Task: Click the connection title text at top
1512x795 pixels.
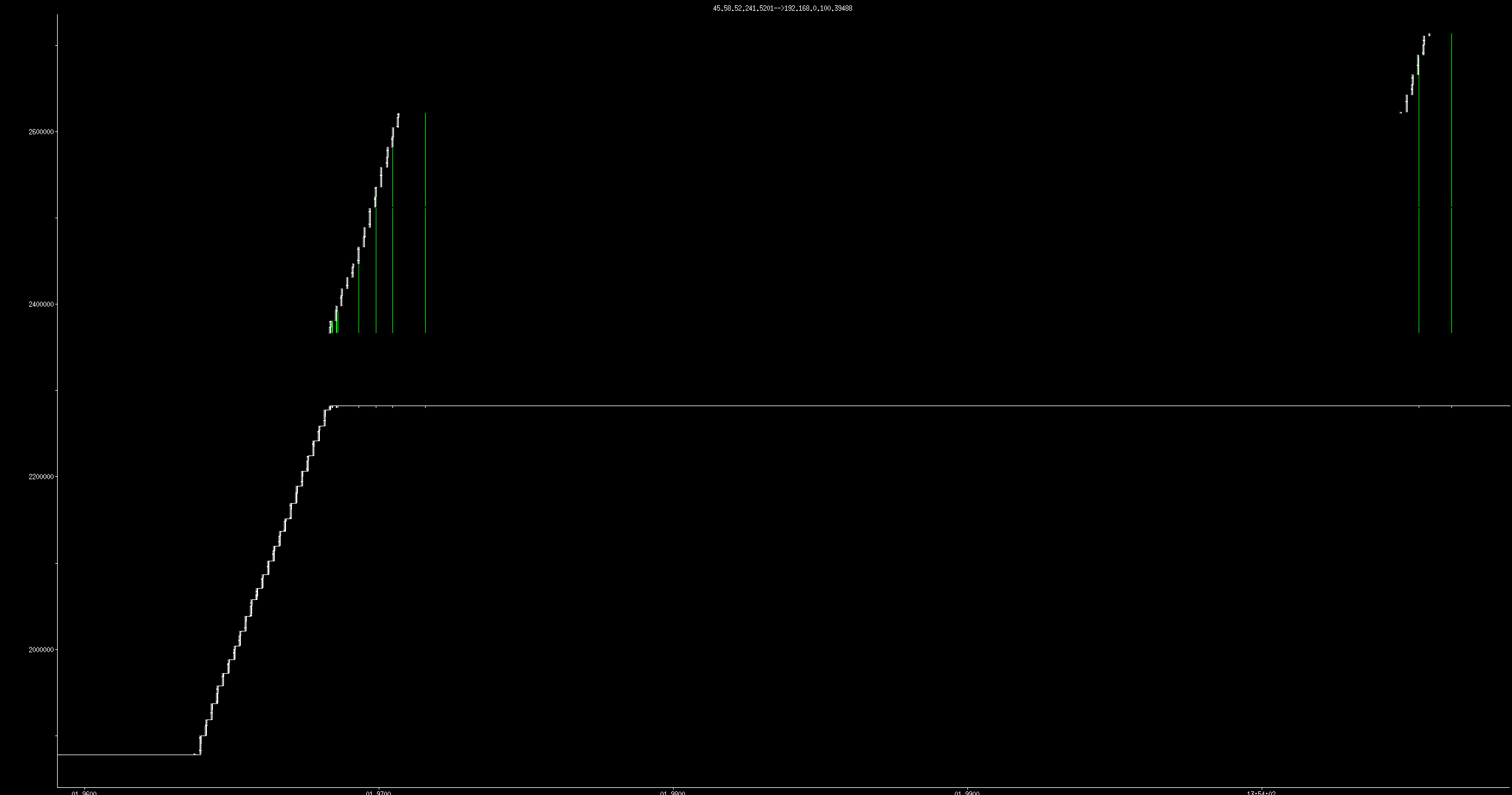Action: 782,8
